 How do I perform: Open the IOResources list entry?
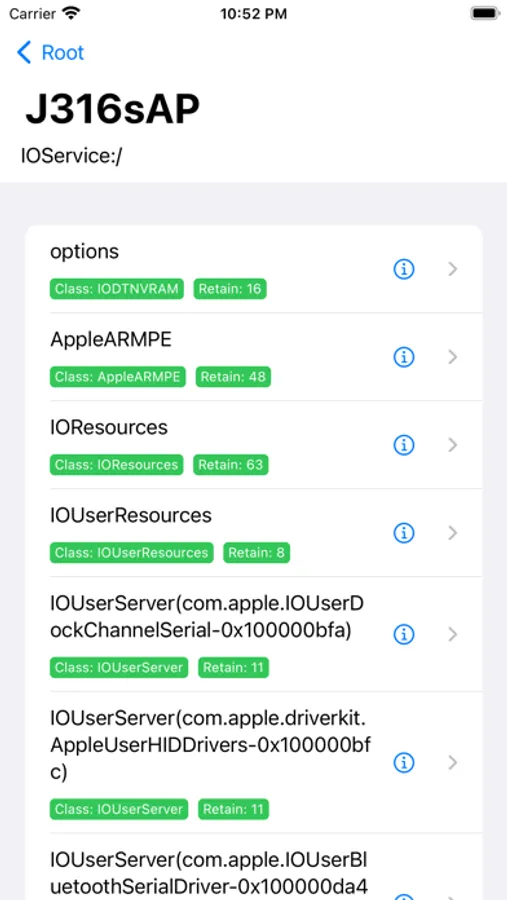tap(253, 445)
